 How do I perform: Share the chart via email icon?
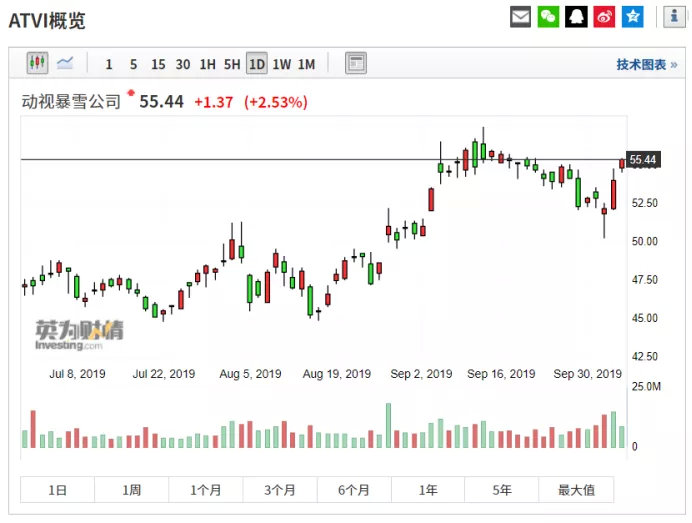520,17
